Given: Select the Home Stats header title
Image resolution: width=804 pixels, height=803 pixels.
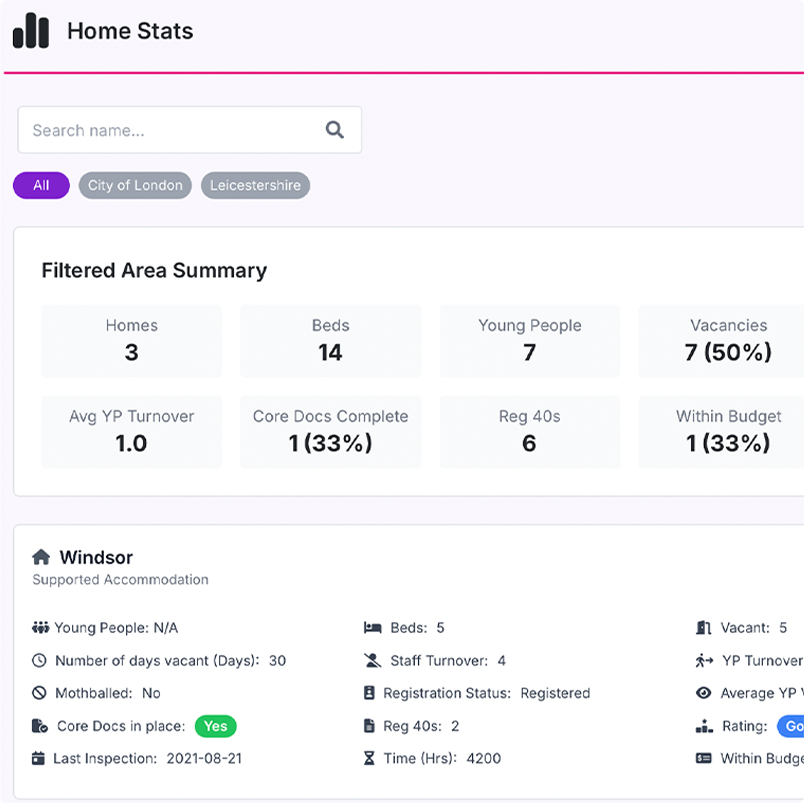Looking at the screenshot, I should [130, 31].
